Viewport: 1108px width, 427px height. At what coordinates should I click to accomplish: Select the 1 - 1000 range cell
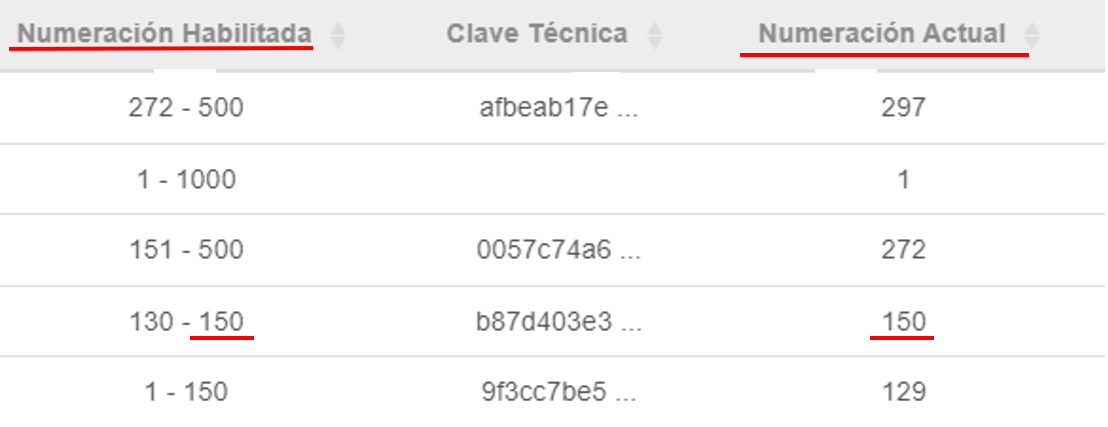click(186, 180)
